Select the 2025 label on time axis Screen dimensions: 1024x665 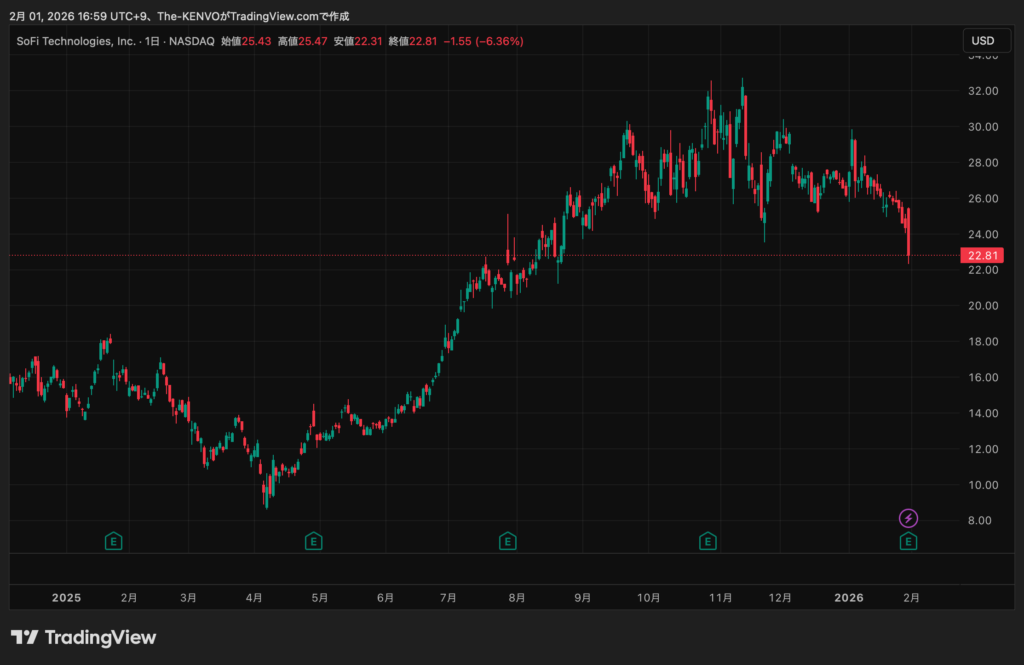click(x=66, y=598)
